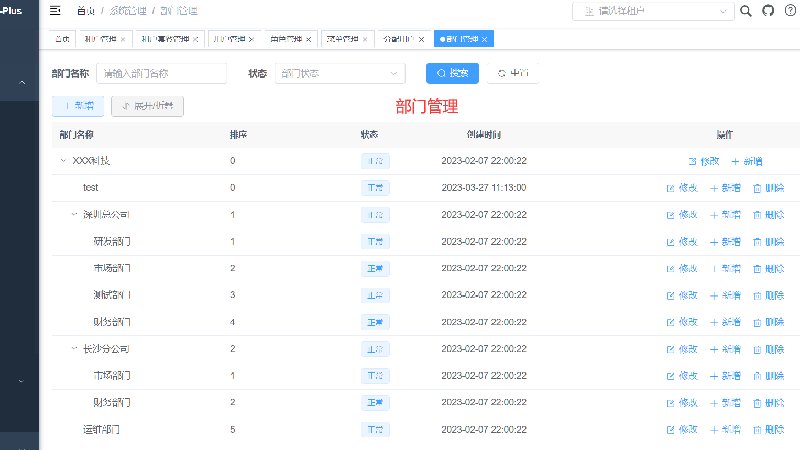
Task: Add a child under 运维部门
Action: coord(725,430)
